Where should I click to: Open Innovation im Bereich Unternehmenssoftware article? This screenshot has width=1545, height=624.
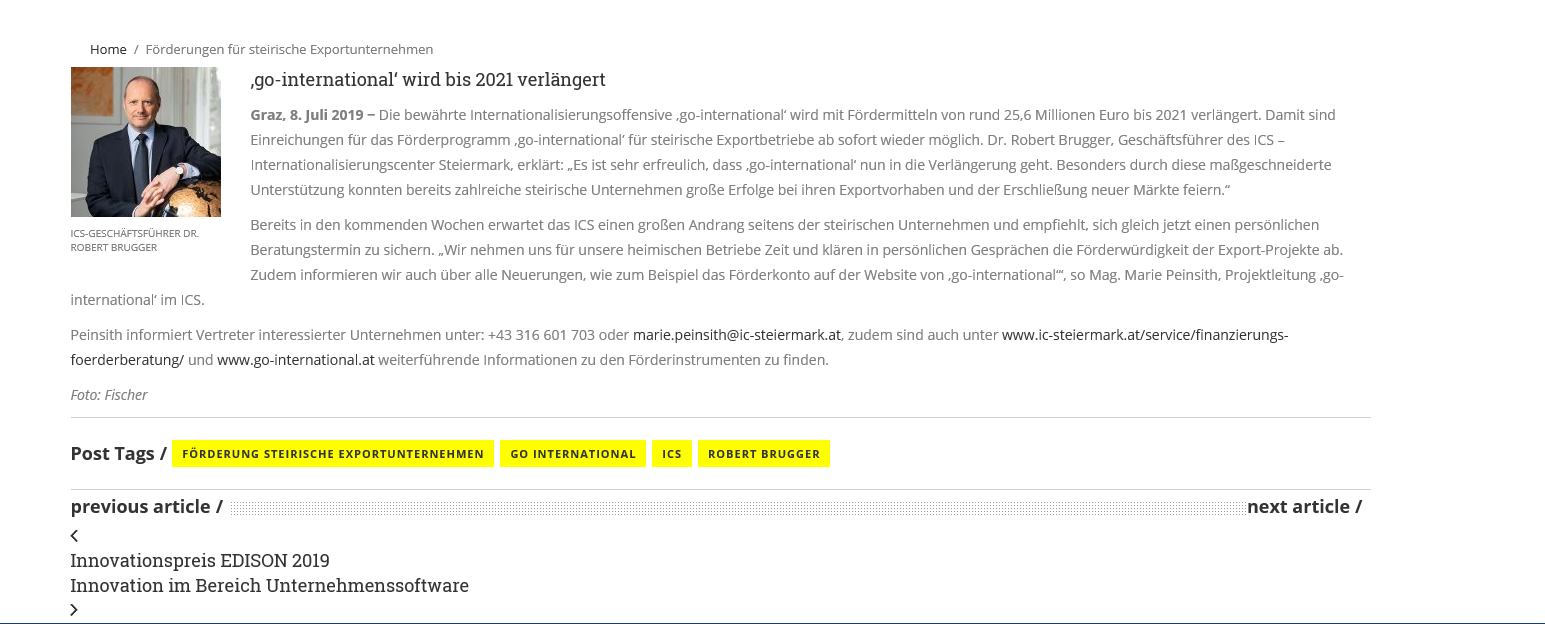click(x=269, y=586)
